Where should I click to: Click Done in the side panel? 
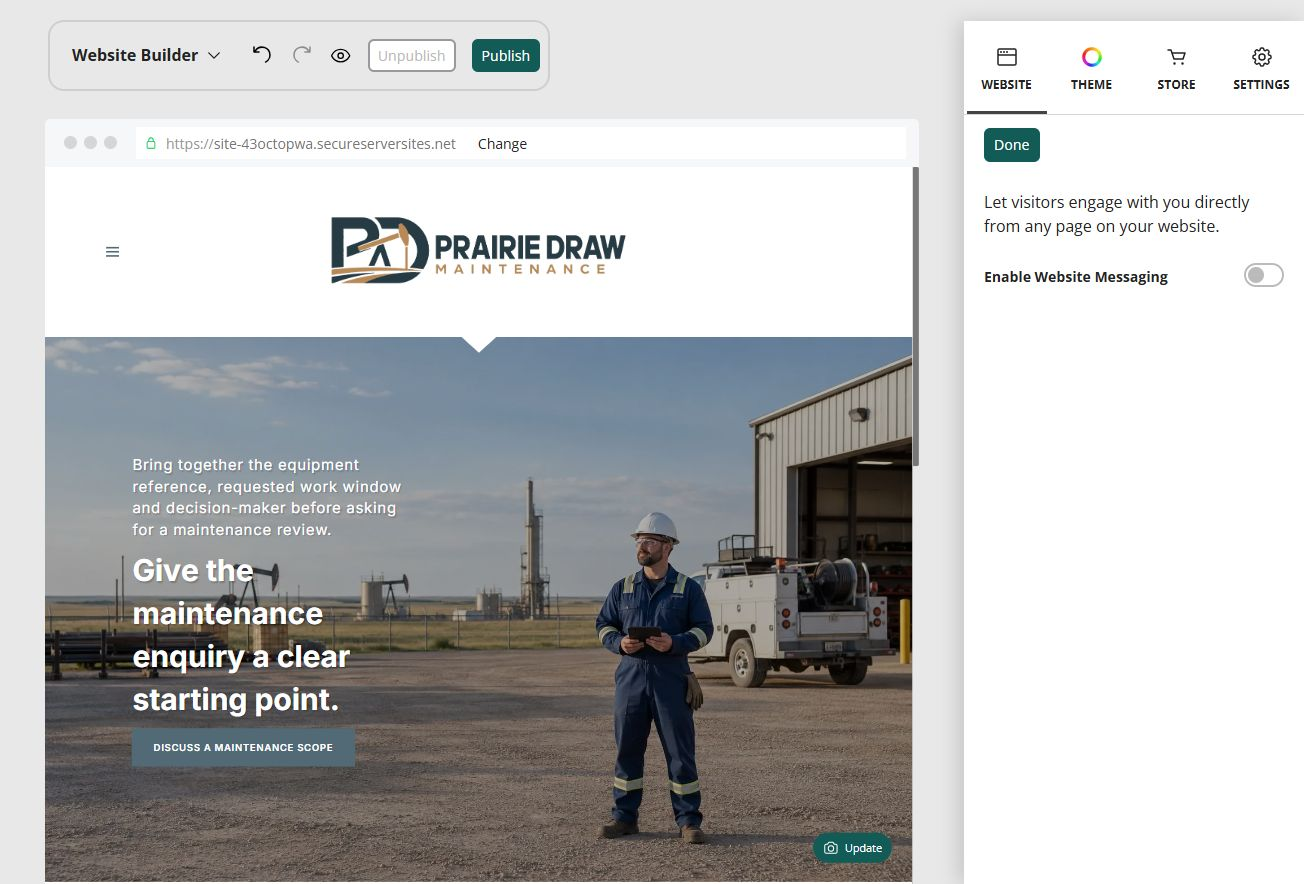(x=1012, y=145)
